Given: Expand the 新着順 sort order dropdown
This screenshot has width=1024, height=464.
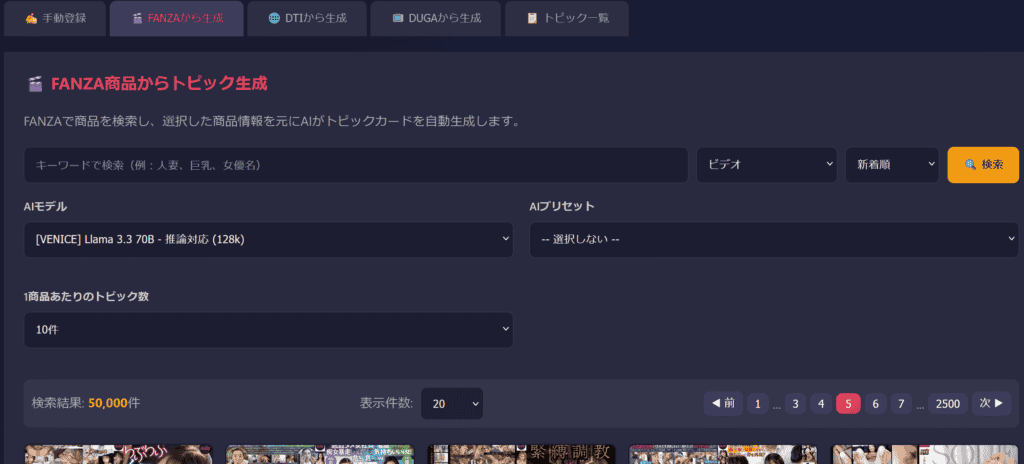Looking at the screenshot, I should (891, 165).
